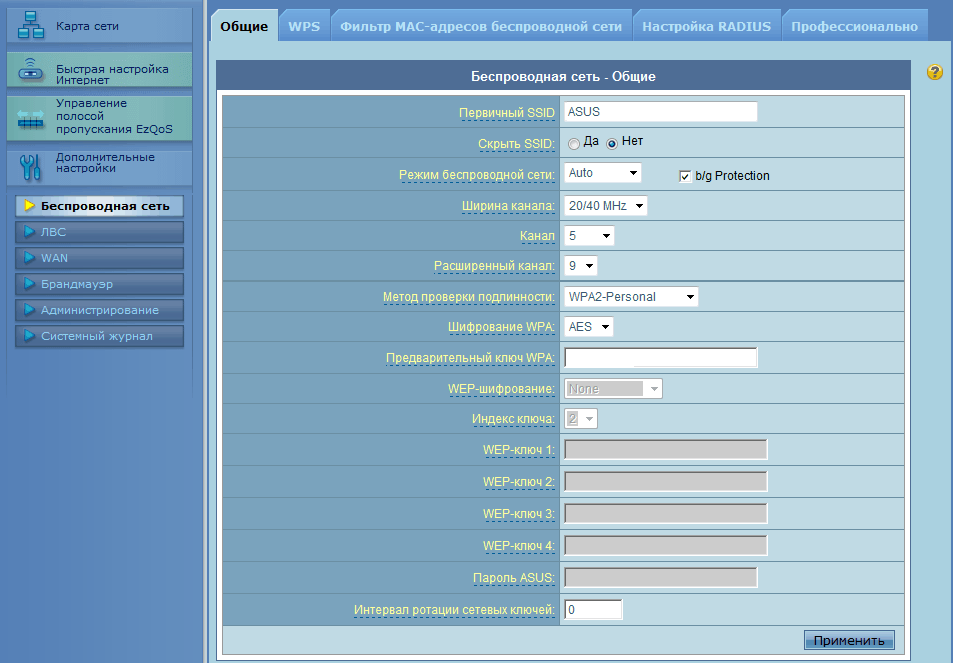The height and width of the screenshot is (663, 953).
Task: Click the Первичный SSID input field
Action: 660,112
